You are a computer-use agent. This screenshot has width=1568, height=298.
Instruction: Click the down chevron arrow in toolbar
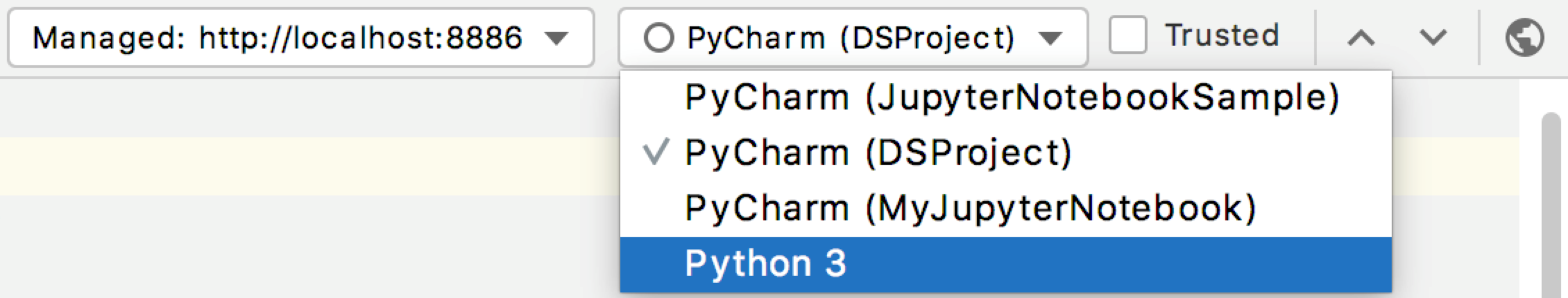point(1433,38)
